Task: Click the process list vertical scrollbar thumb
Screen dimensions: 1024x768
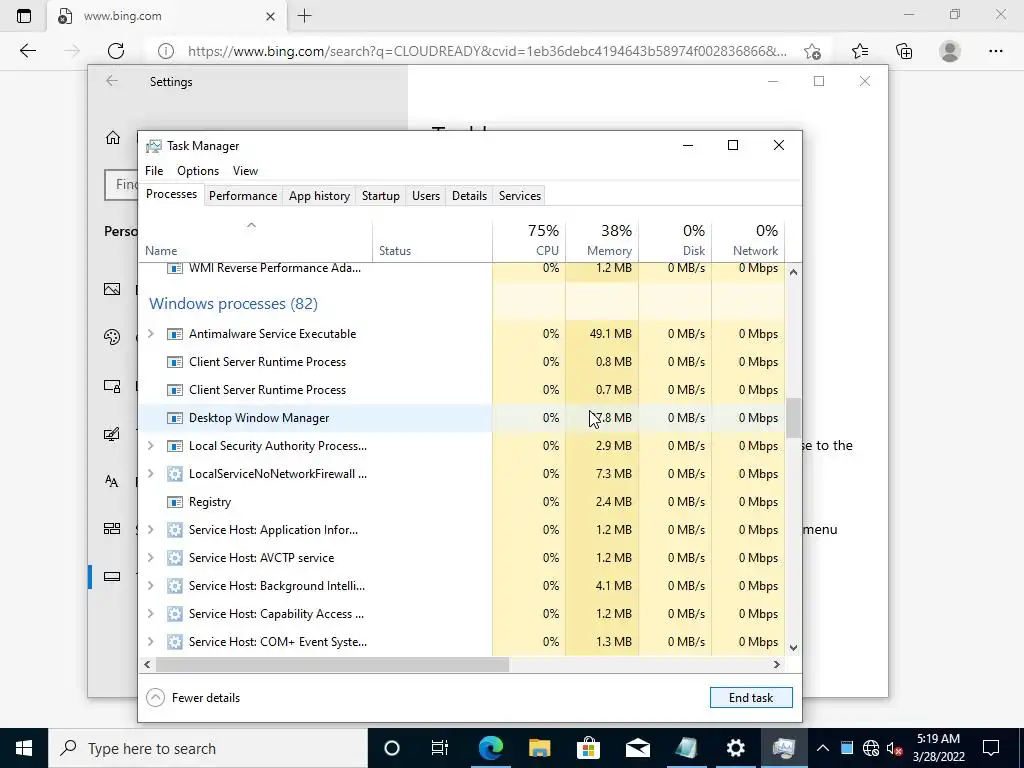Action: pyautogui.click(x=793, y=418)
